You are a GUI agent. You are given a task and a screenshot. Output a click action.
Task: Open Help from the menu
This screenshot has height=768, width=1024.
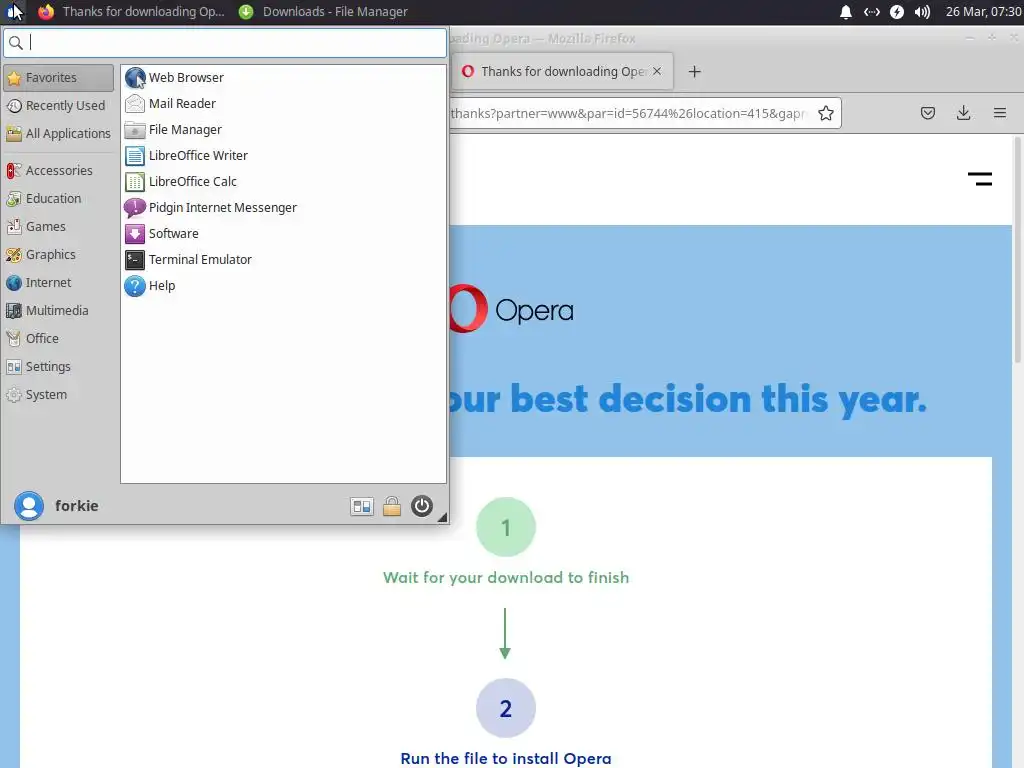[x=283, y=286]
